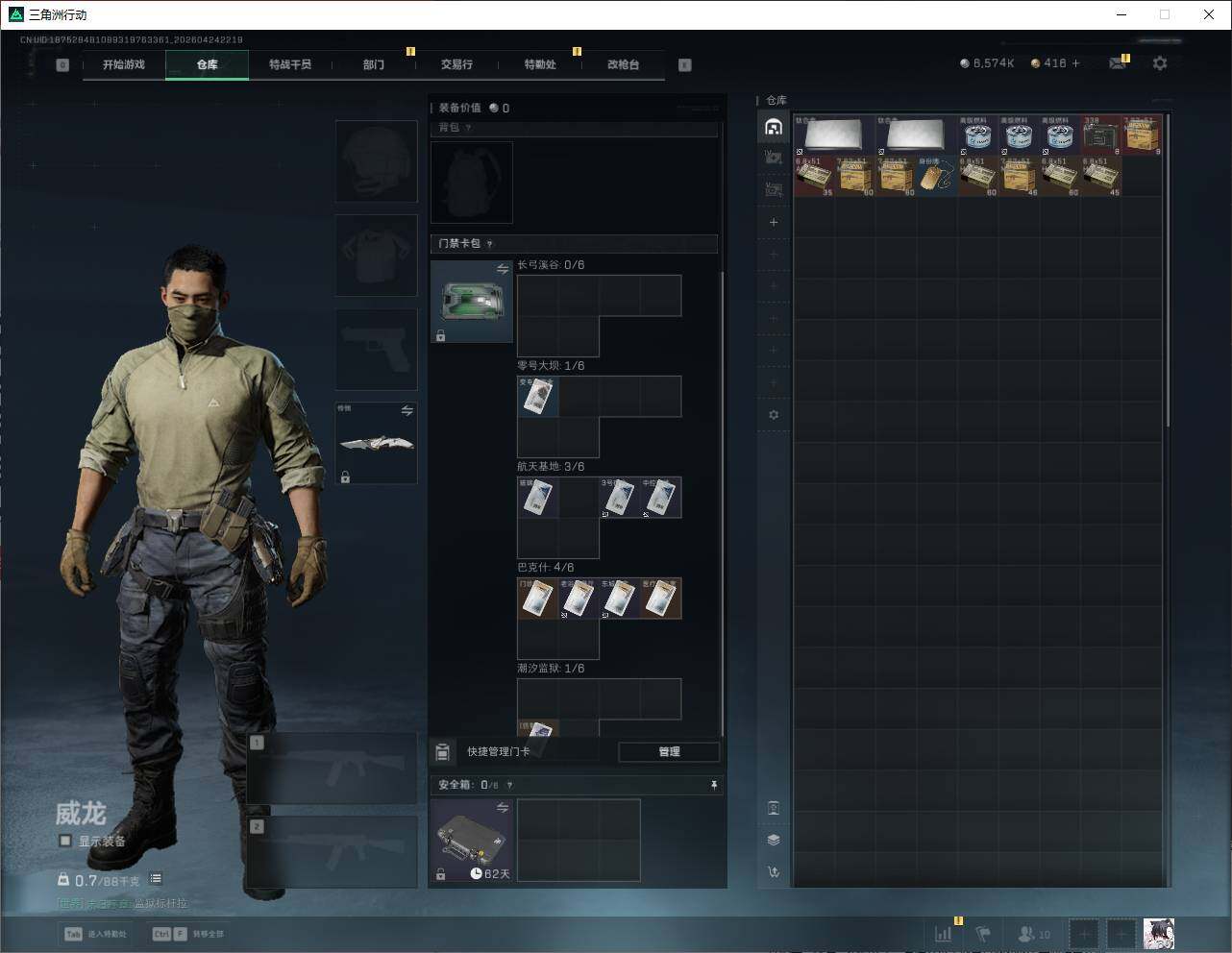
Task: Click the 长弓溪谷: 0/6 label
Action: click(x=551, y=265)
